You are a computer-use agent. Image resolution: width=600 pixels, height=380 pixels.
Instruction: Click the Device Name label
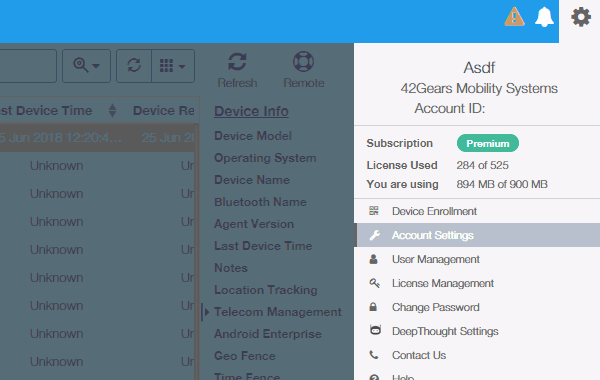click(x=252, y=180)
